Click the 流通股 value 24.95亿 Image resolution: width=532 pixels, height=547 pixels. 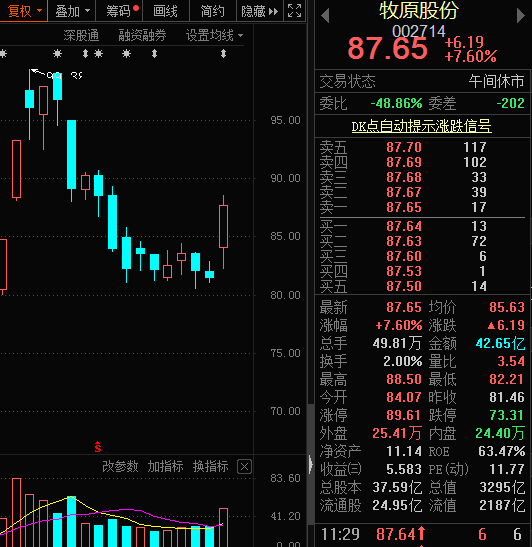397,505
